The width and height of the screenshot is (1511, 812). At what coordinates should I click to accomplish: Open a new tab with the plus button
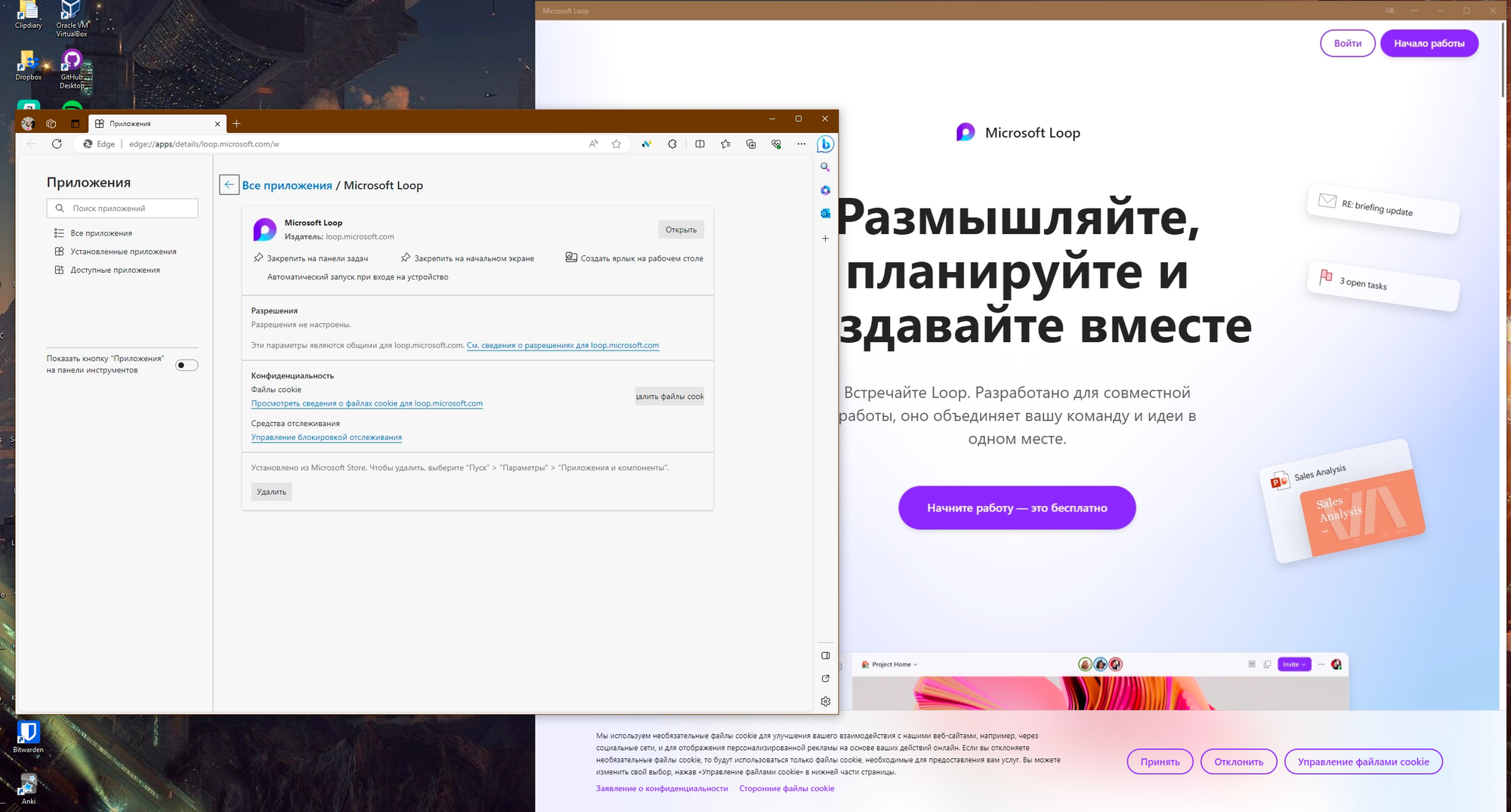pyautogui.click(x=236, y=123)
